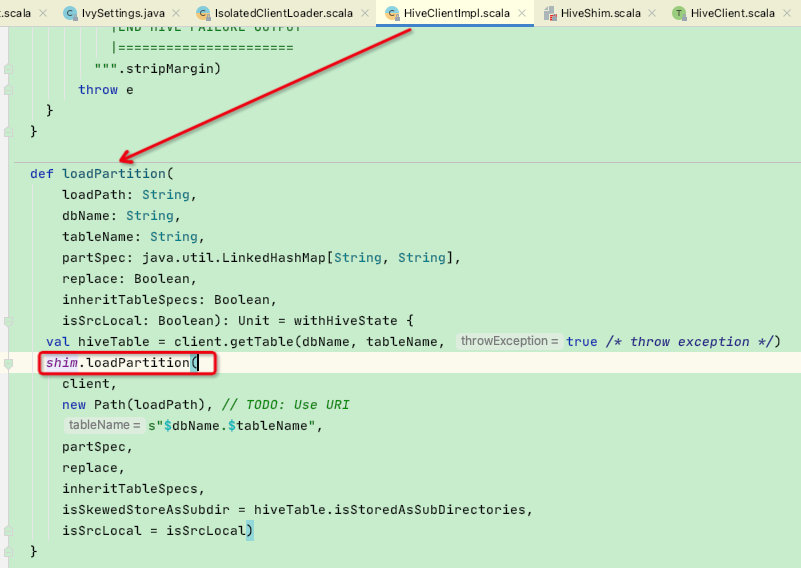
Task: Click the IvySettings.java class file icon
Action: pyautogui.click(x=70, y=13)
